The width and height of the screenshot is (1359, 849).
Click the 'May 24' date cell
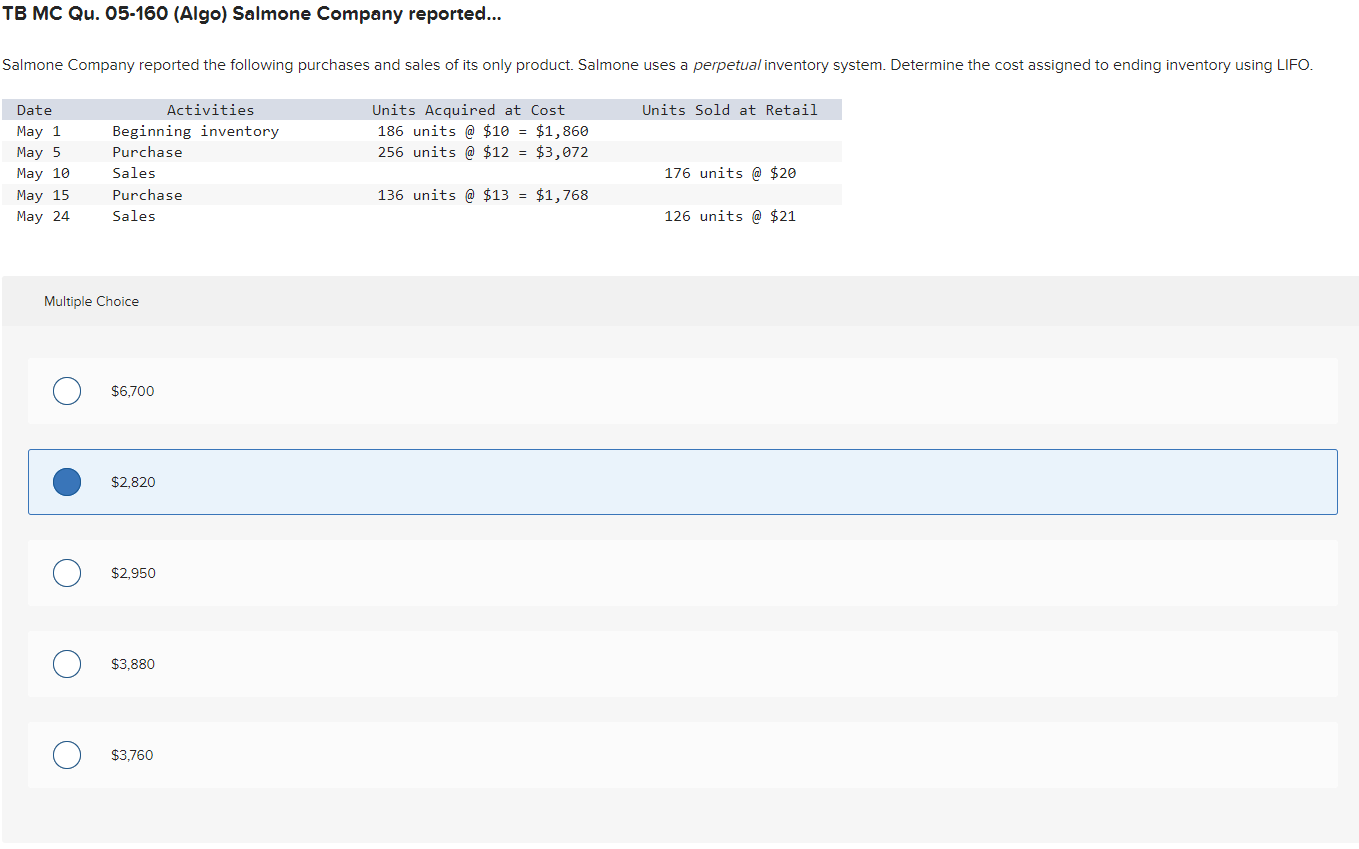43,216
